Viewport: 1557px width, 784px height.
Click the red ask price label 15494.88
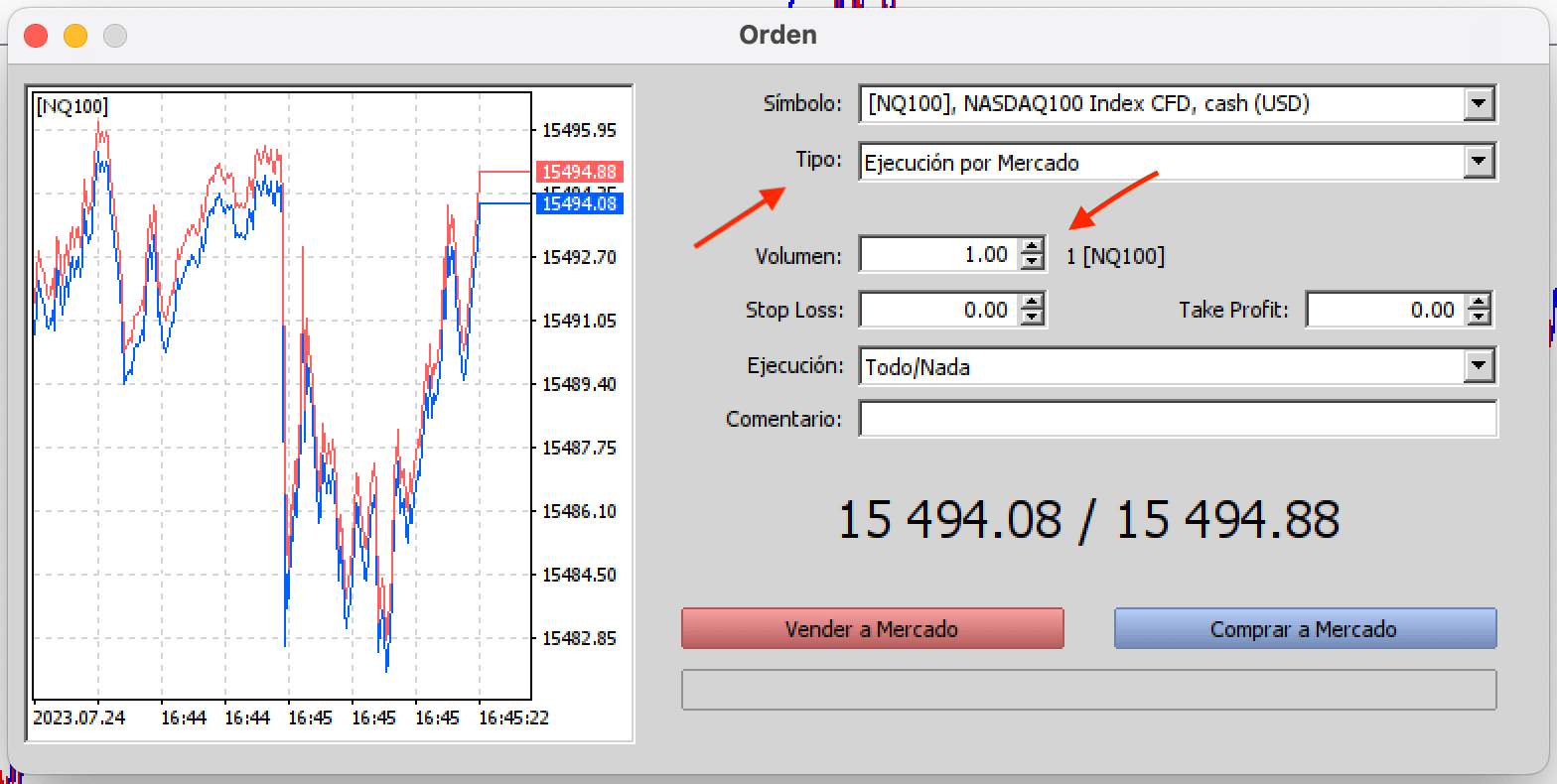point(579,172)
